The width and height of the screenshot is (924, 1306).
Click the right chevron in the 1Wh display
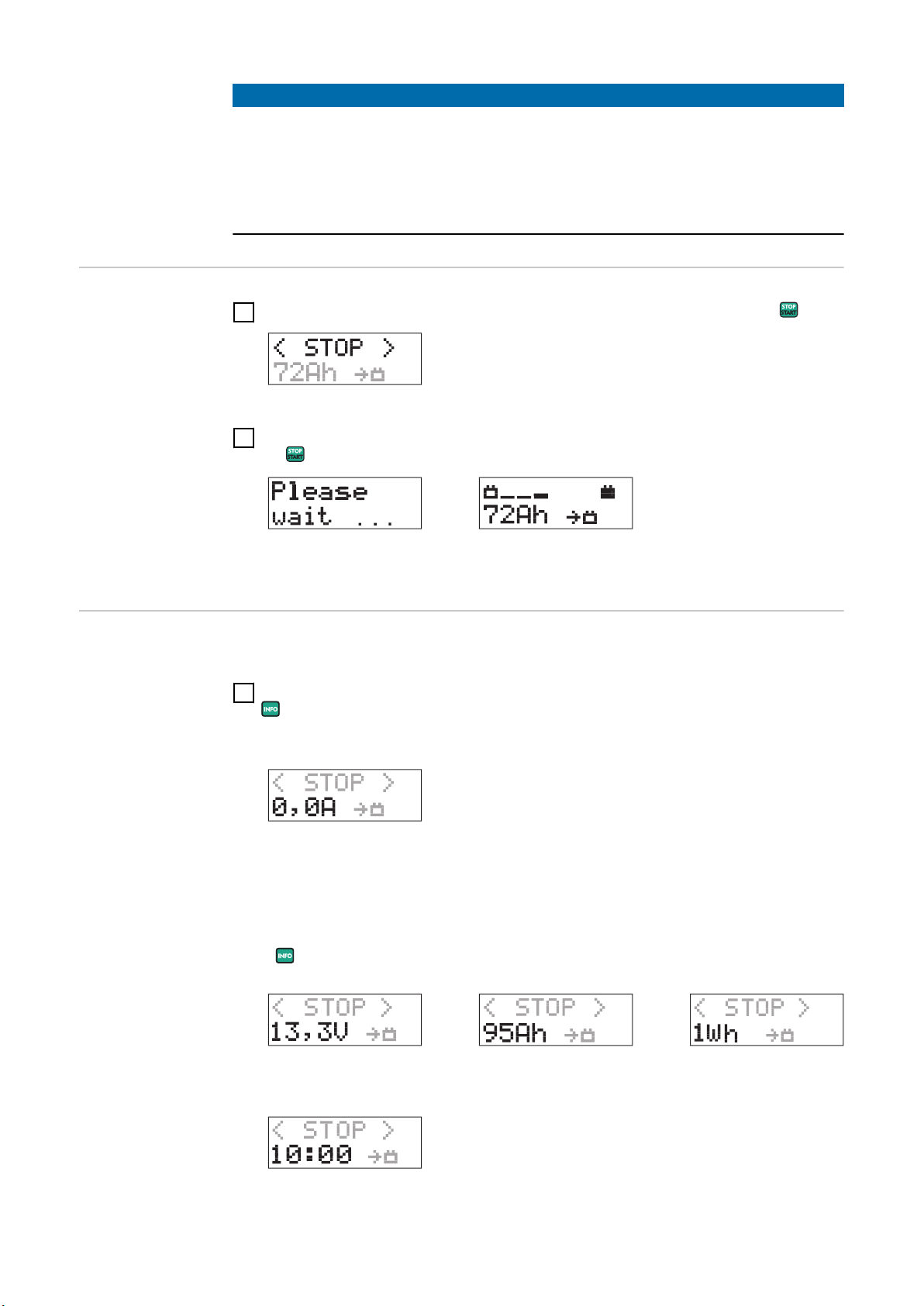(803, 1007)
